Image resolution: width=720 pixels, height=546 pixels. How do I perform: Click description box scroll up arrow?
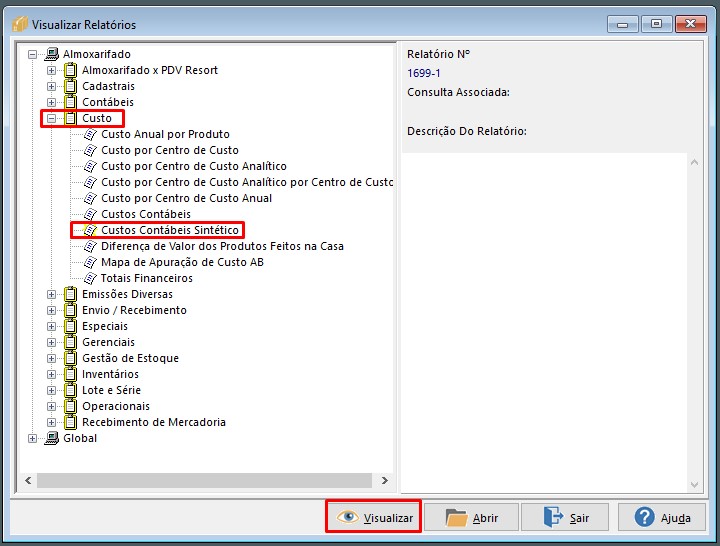pos(694,162)
